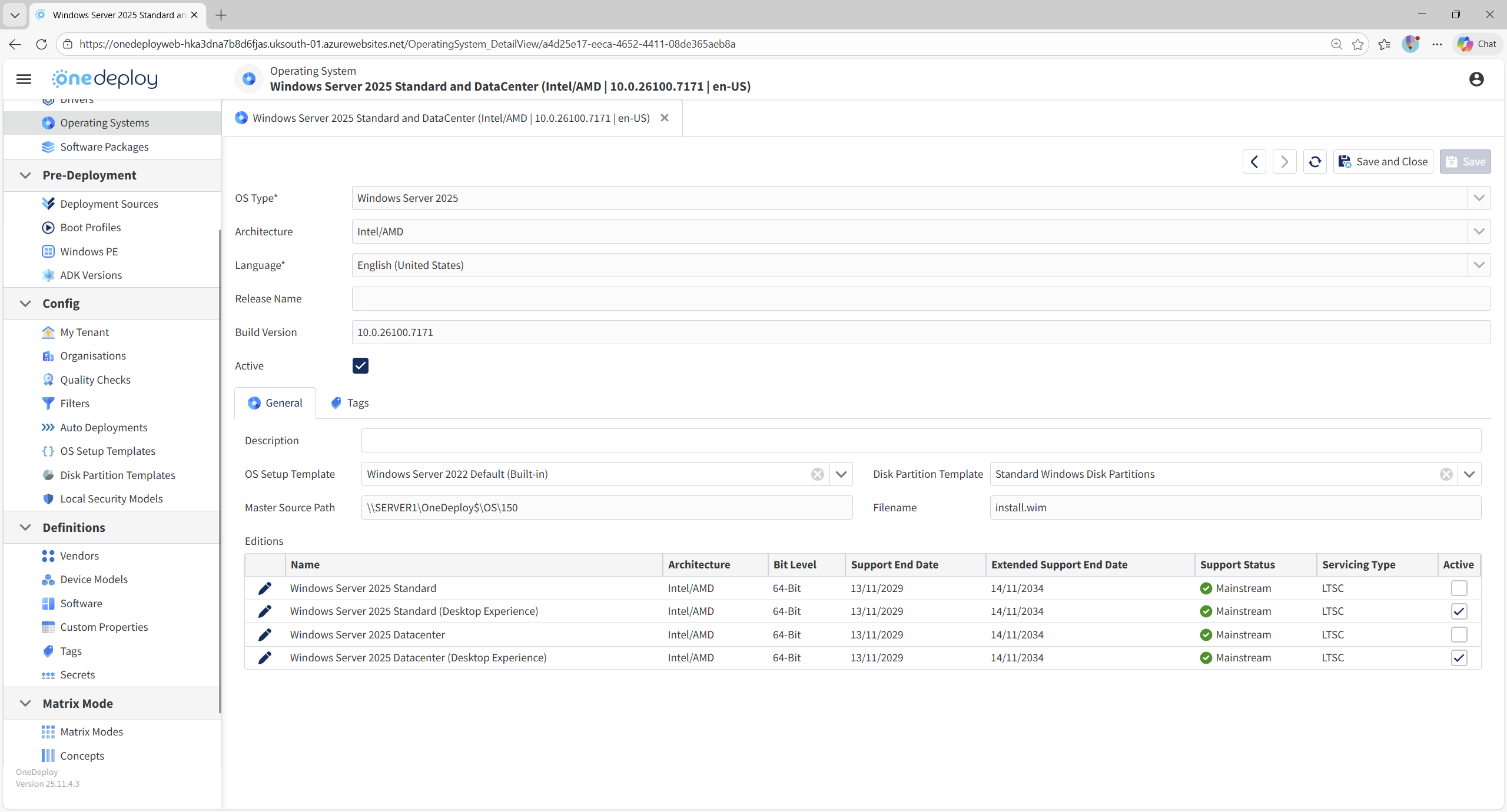Viewport: 1507px width, 812px height.
Task: Open the Language dropdown arrow
Action: [x=1479, y=265]
